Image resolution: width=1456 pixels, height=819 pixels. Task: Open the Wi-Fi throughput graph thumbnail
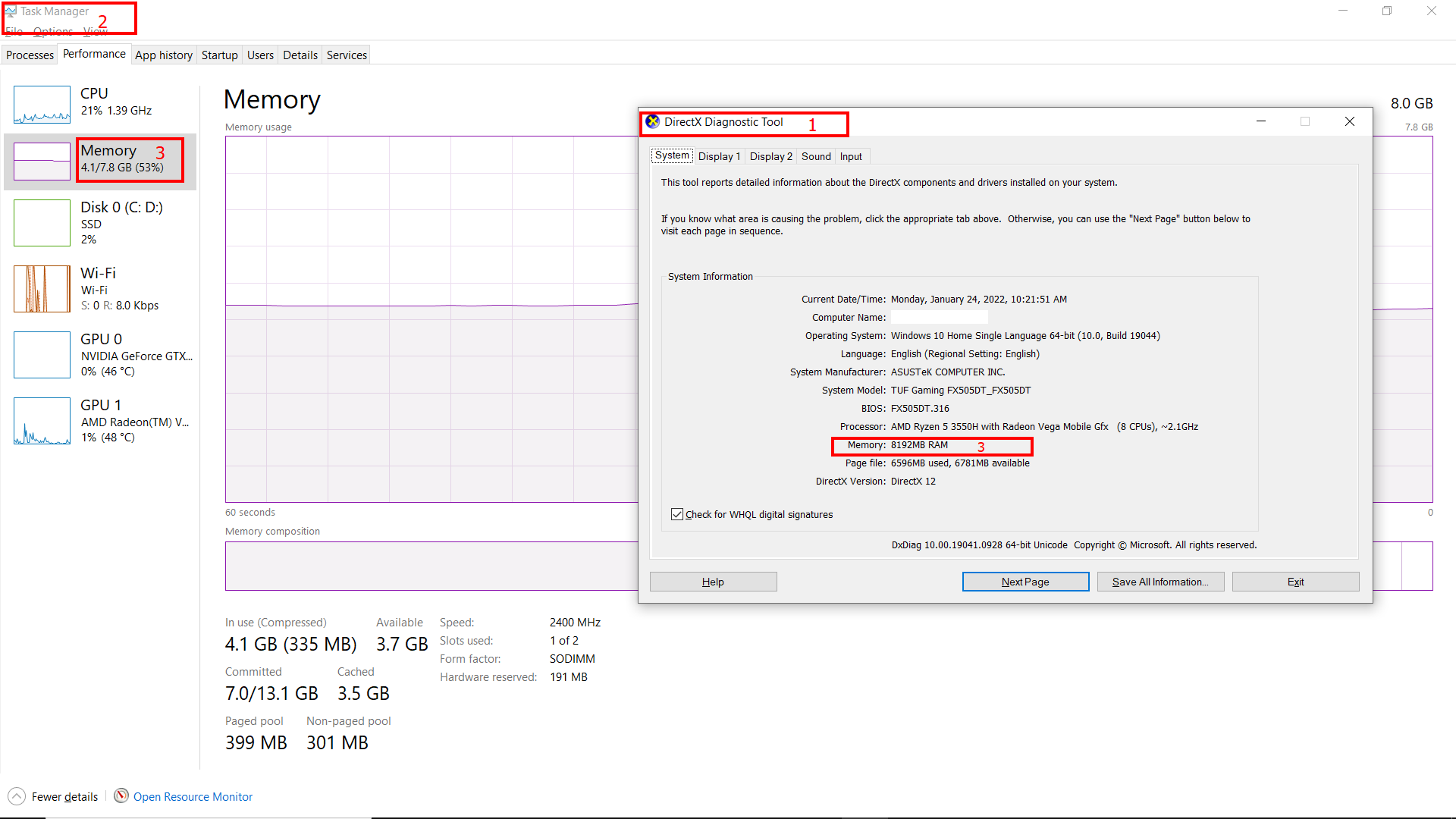(42, 289)
